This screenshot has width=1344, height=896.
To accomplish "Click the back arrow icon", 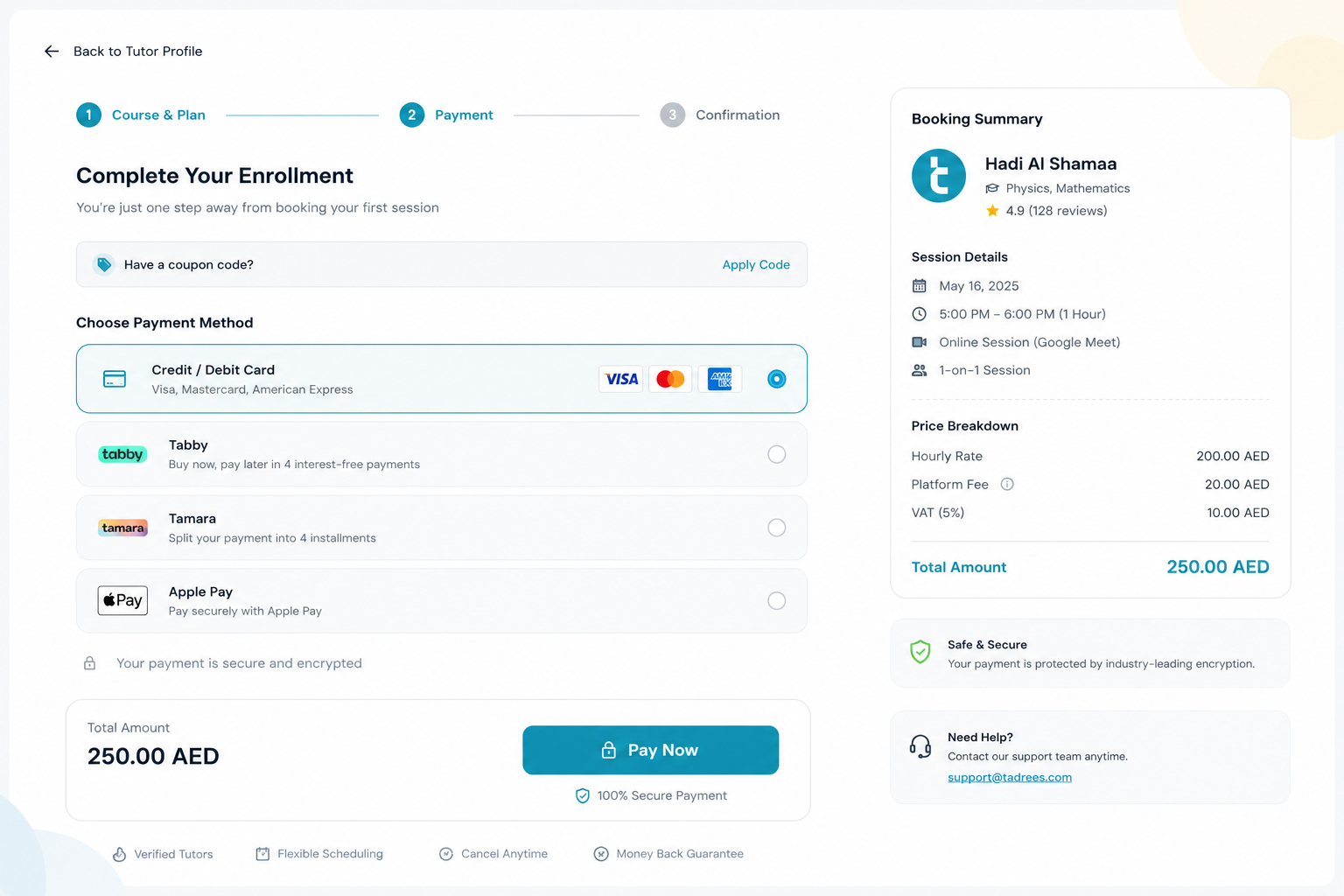I will 52,52.
